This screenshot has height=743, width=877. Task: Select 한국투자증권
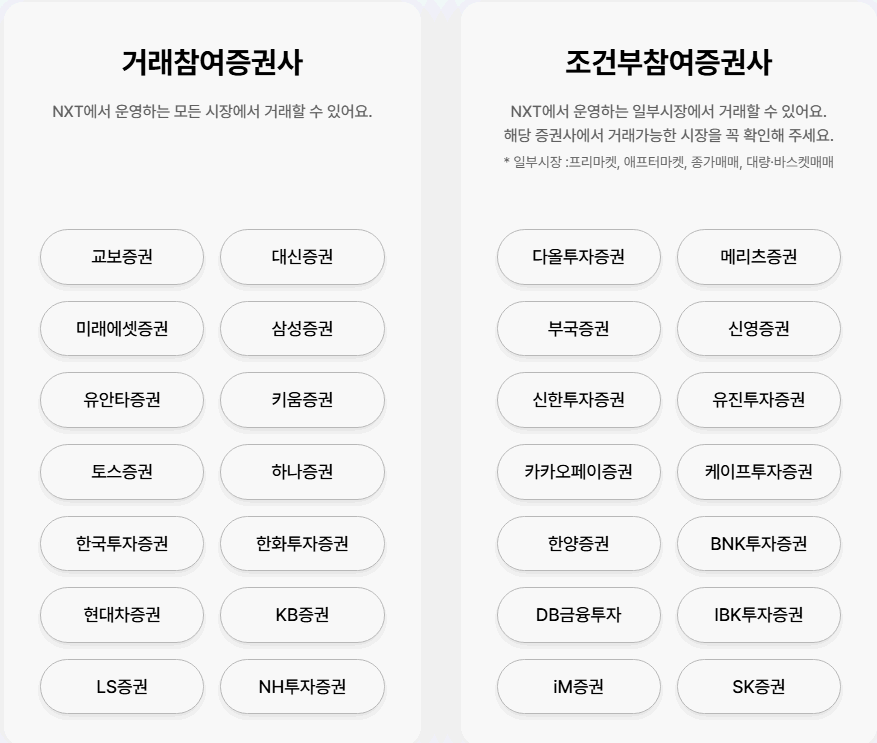pyautogui.click(x=121, y=544)
